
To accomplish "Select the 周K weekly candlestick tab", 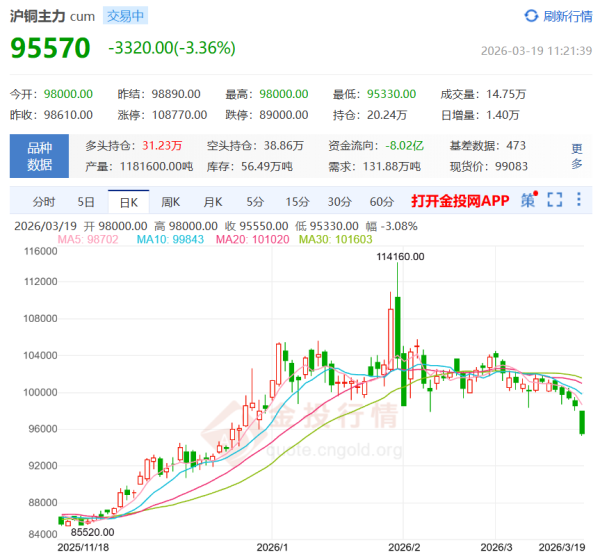I will 171,202.
